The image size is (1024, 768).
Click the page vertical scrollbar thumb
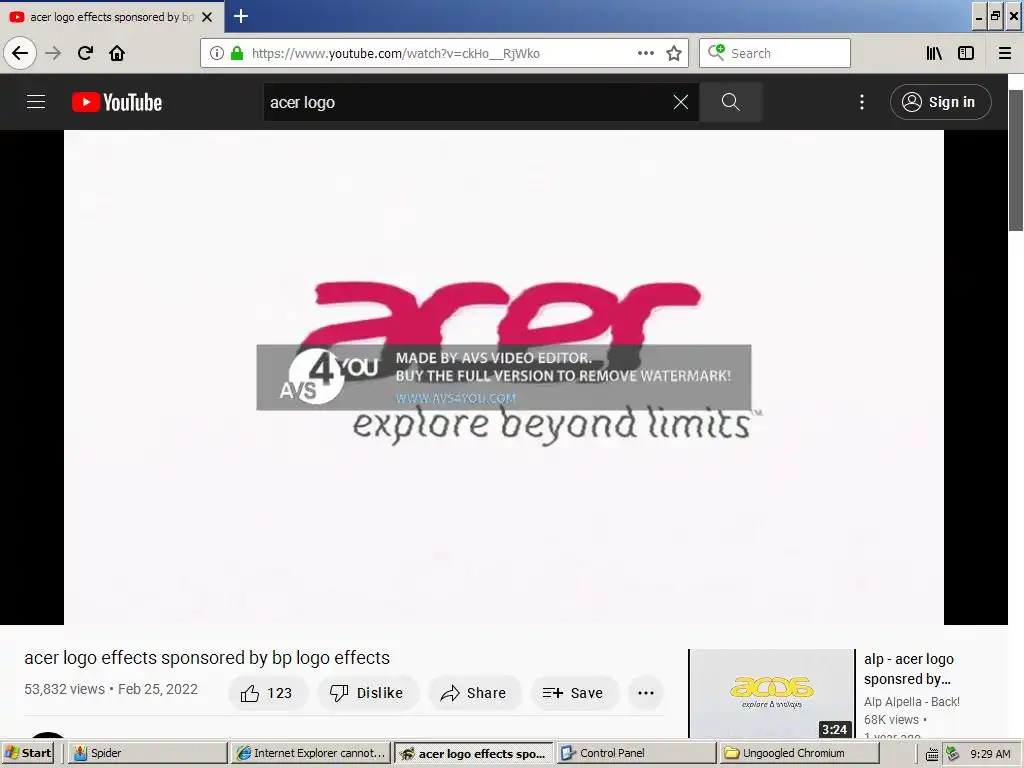pos(1016,160)
